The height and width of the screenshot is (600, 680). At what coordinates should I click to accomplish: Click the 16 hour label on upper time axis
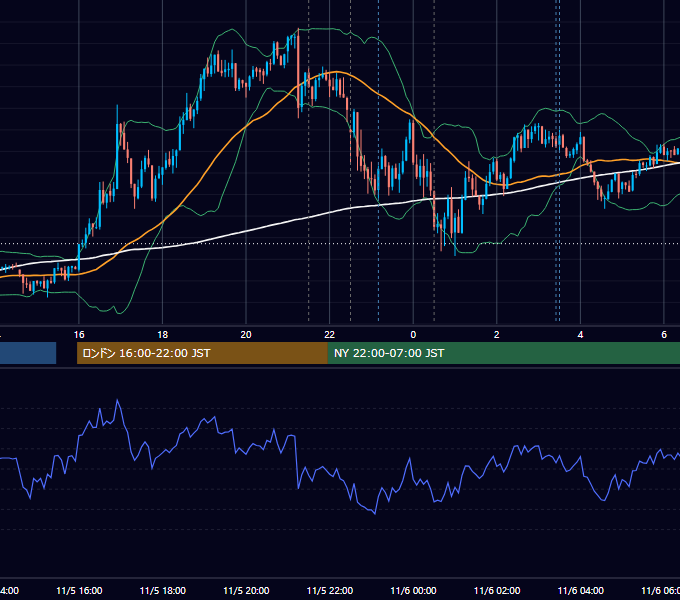click(x=79, y=335)
